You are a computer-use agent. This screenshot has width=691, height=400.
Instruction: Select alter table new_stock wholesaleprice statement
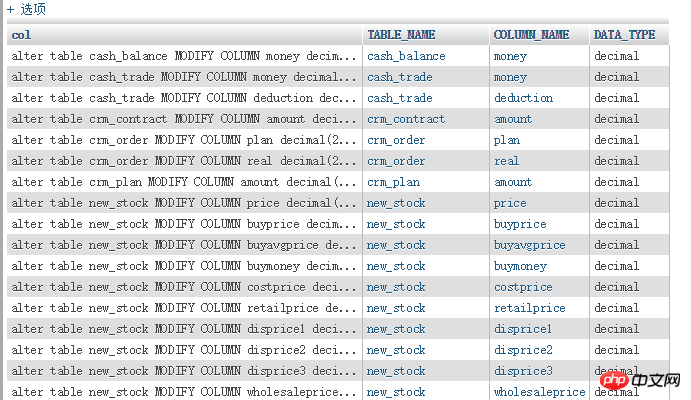click(x=184, y=392)
